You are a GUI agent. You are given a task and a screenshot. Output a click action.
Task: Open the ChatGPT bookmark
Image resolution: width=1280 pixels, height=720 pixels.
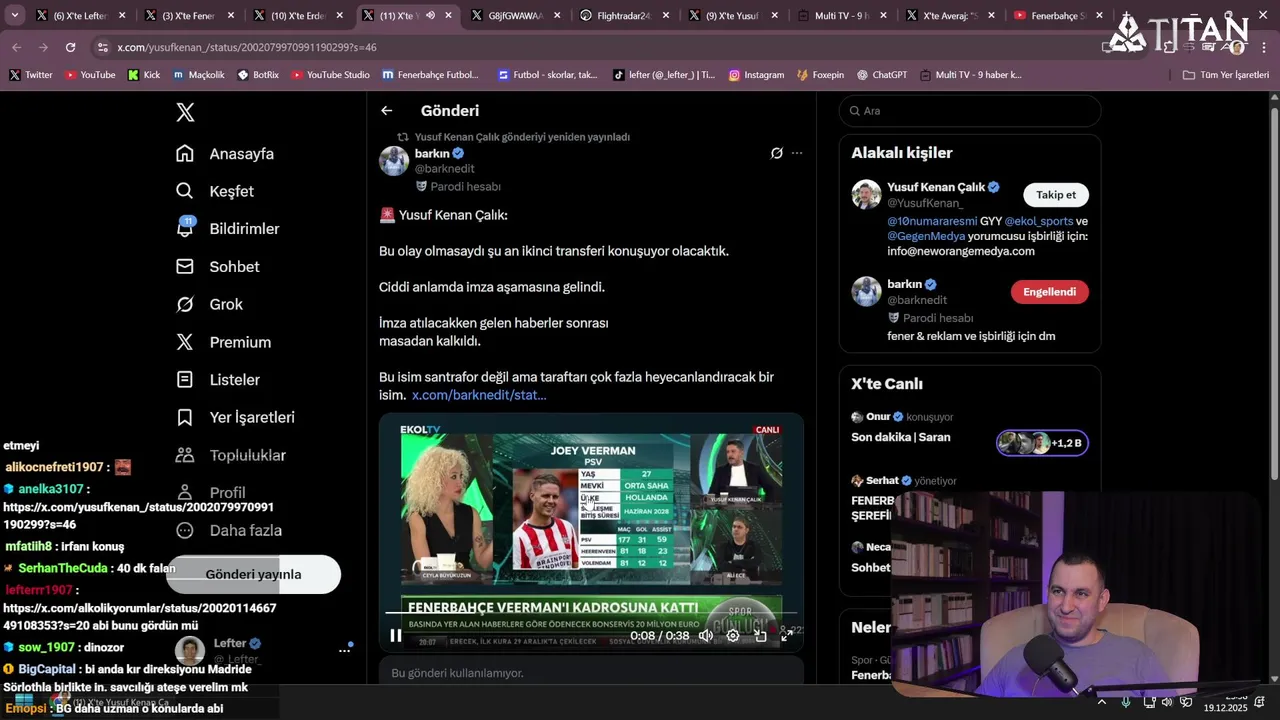[x=881, y=75]
